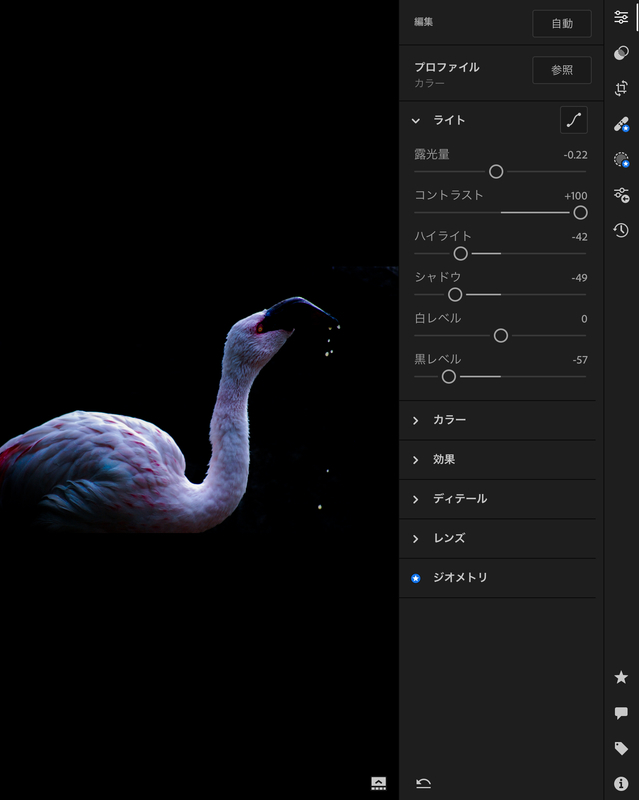The image size is (639, 800).
Task: Click the contrast value +100
Action: (575, 196)
